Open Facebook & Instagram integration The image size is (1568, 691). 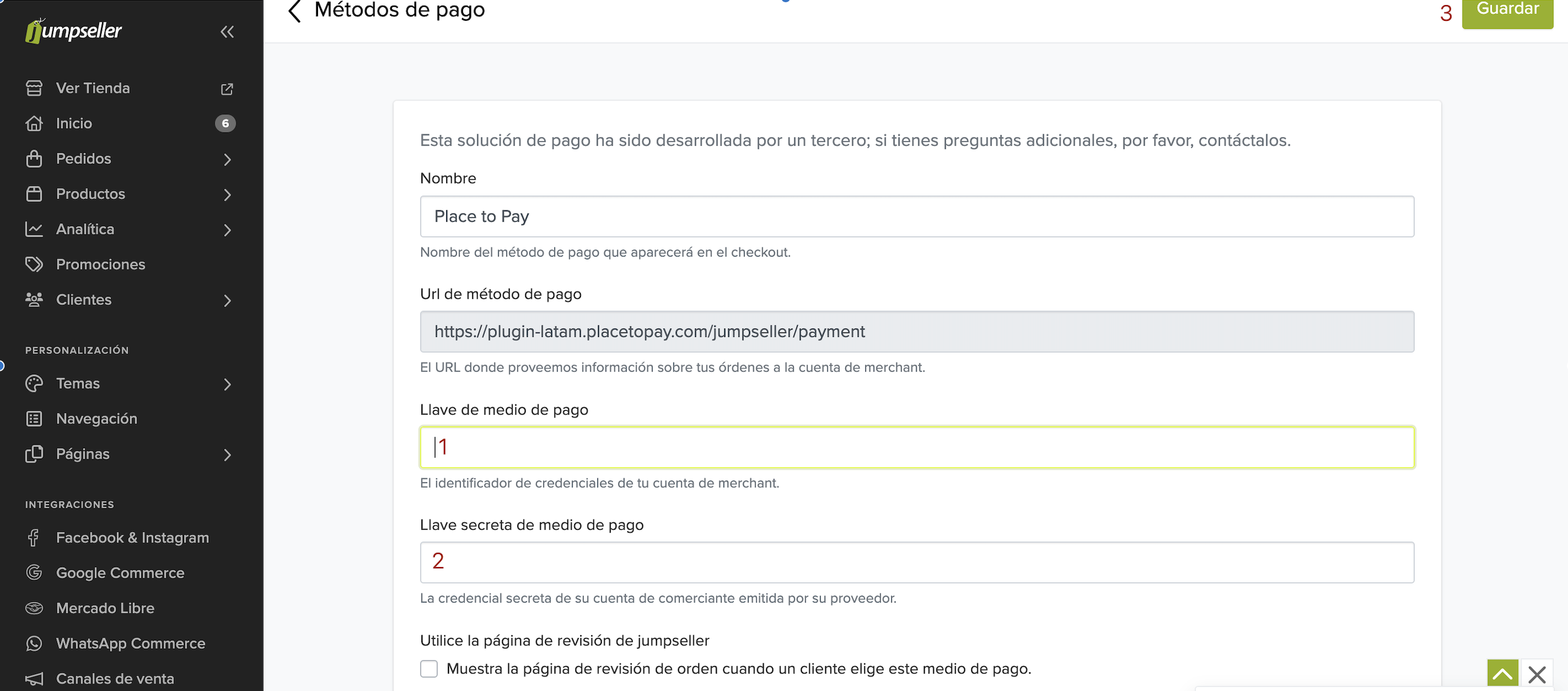[132, 538]
